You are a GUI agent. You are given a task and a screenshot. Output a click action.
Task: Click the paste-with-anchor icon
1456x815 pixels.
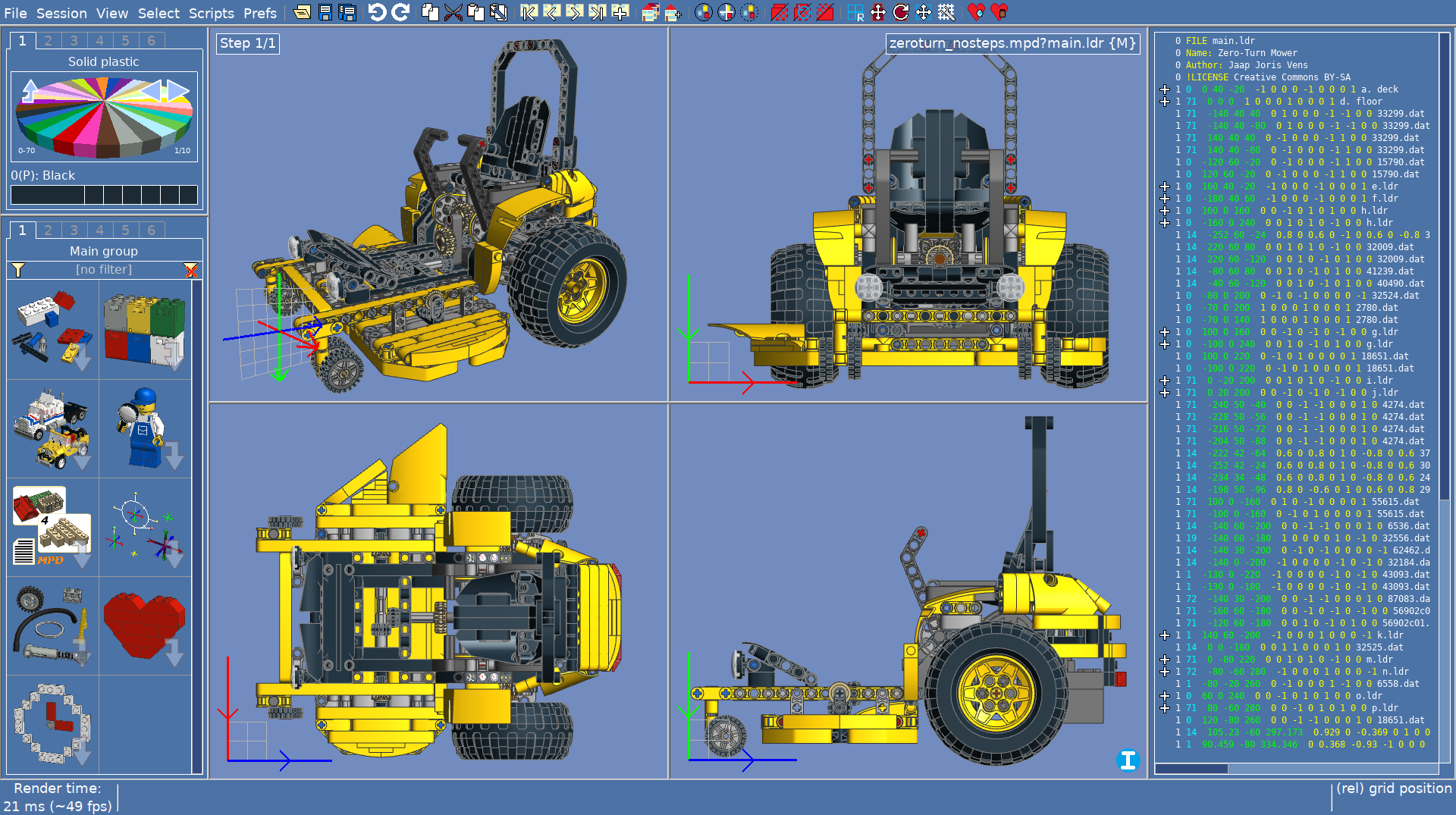point(498,12)
